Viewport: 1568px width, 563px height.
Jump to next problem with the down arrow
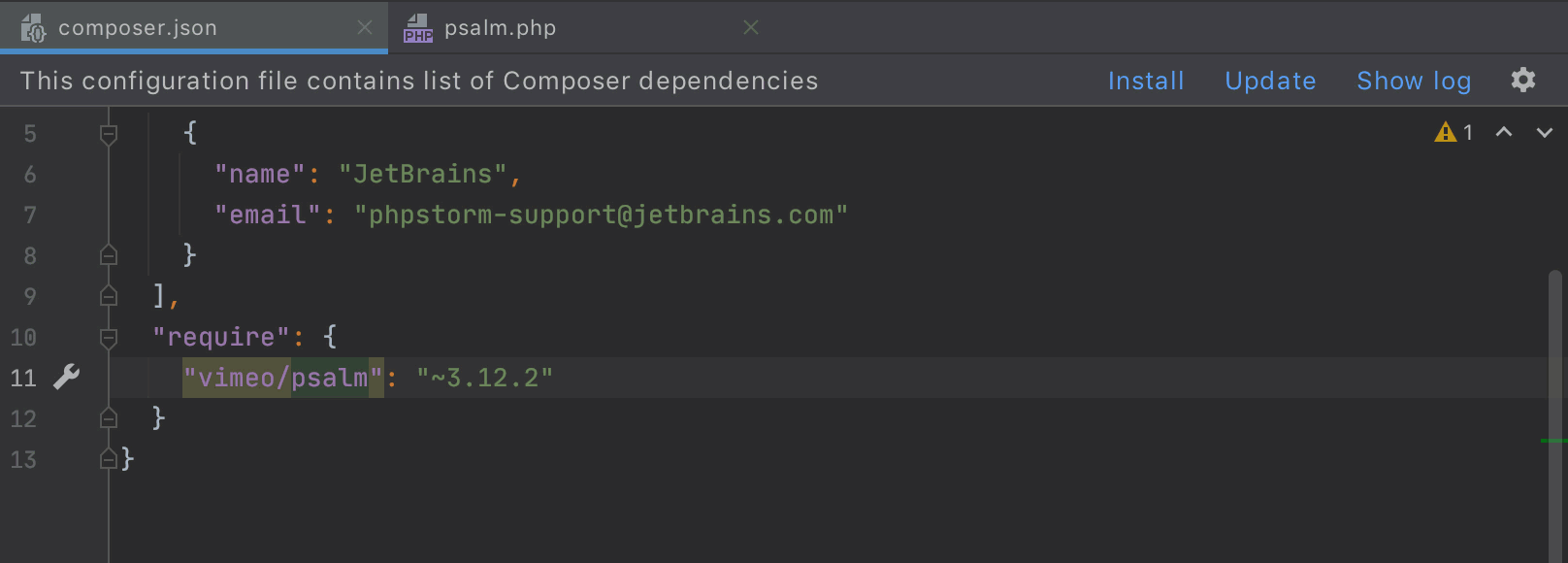[1541, 132]
